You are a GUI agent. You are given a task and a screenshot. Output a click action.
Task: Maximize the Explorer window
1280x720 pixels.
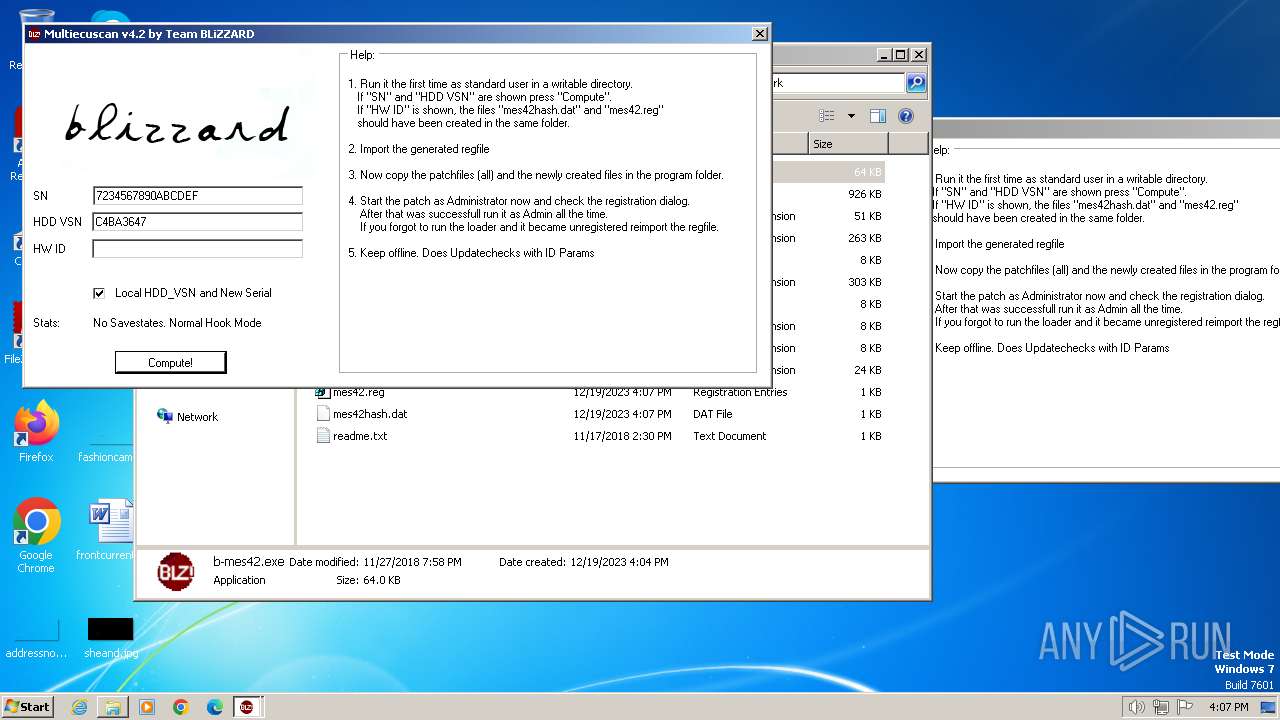(900, 55)
